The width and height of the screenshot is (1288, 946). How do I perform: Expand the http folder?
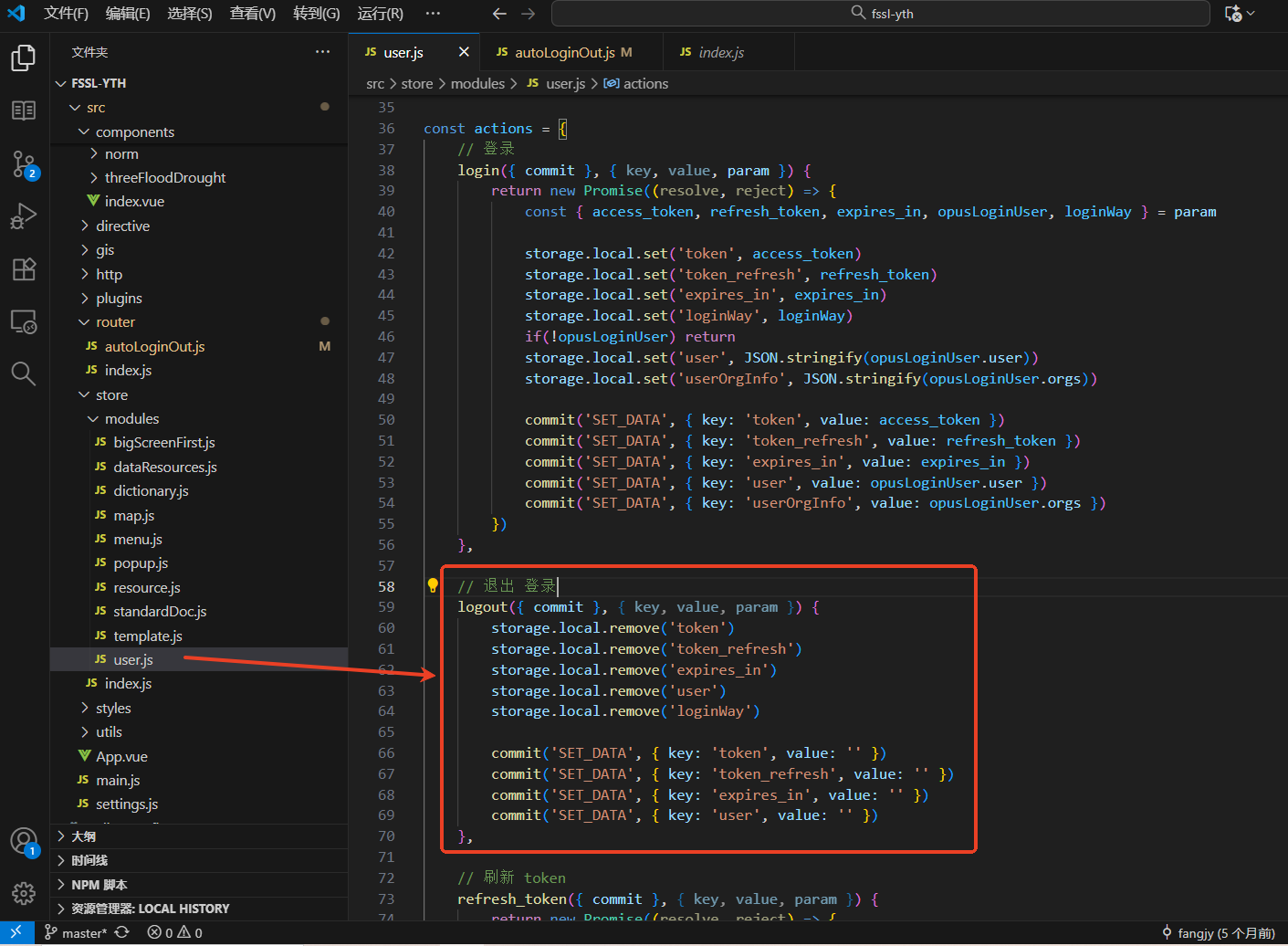click(x=199, y=274)
